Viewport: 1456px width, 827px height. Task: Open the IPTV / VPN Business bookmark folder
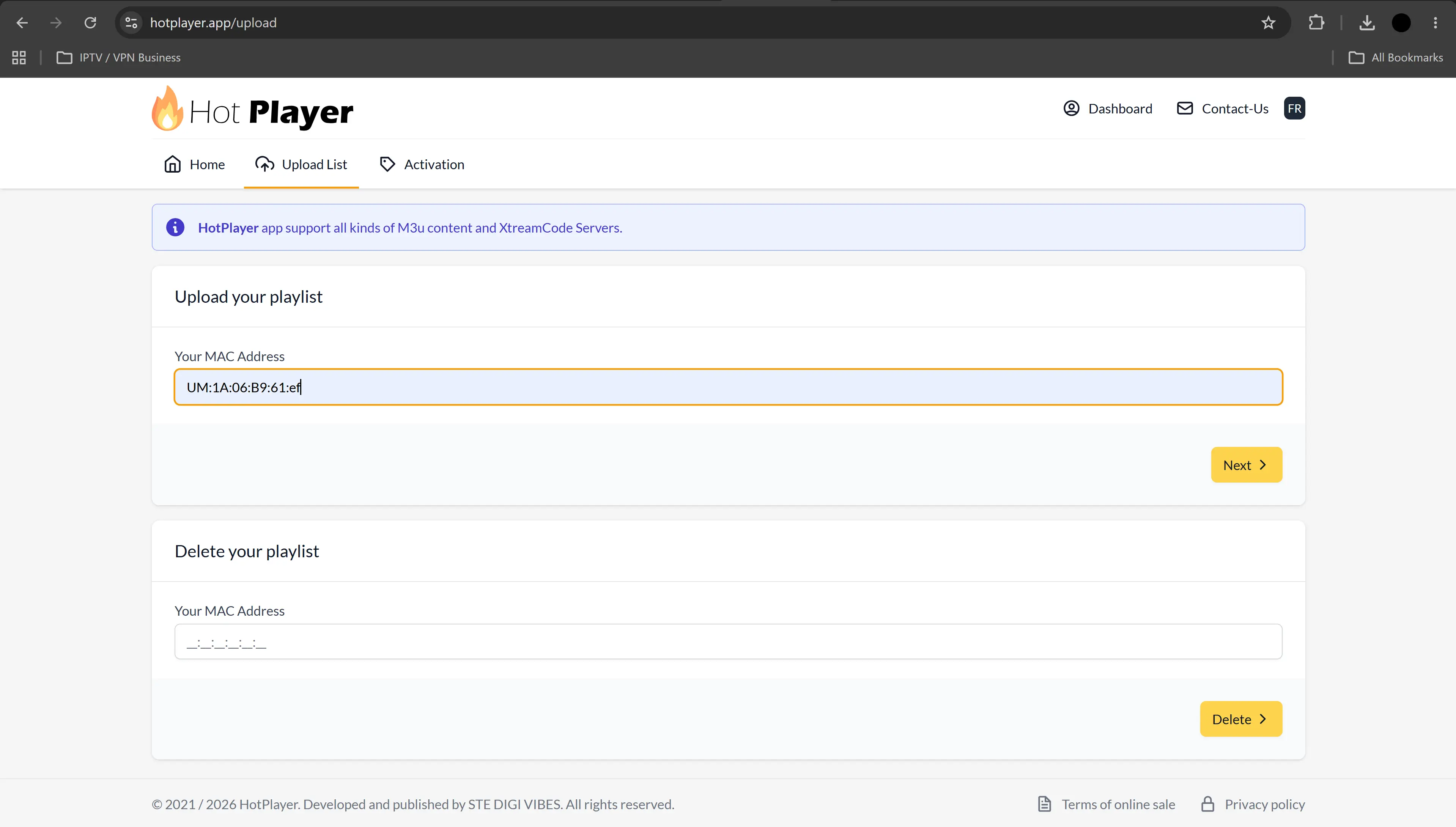(x=118, y=57)
